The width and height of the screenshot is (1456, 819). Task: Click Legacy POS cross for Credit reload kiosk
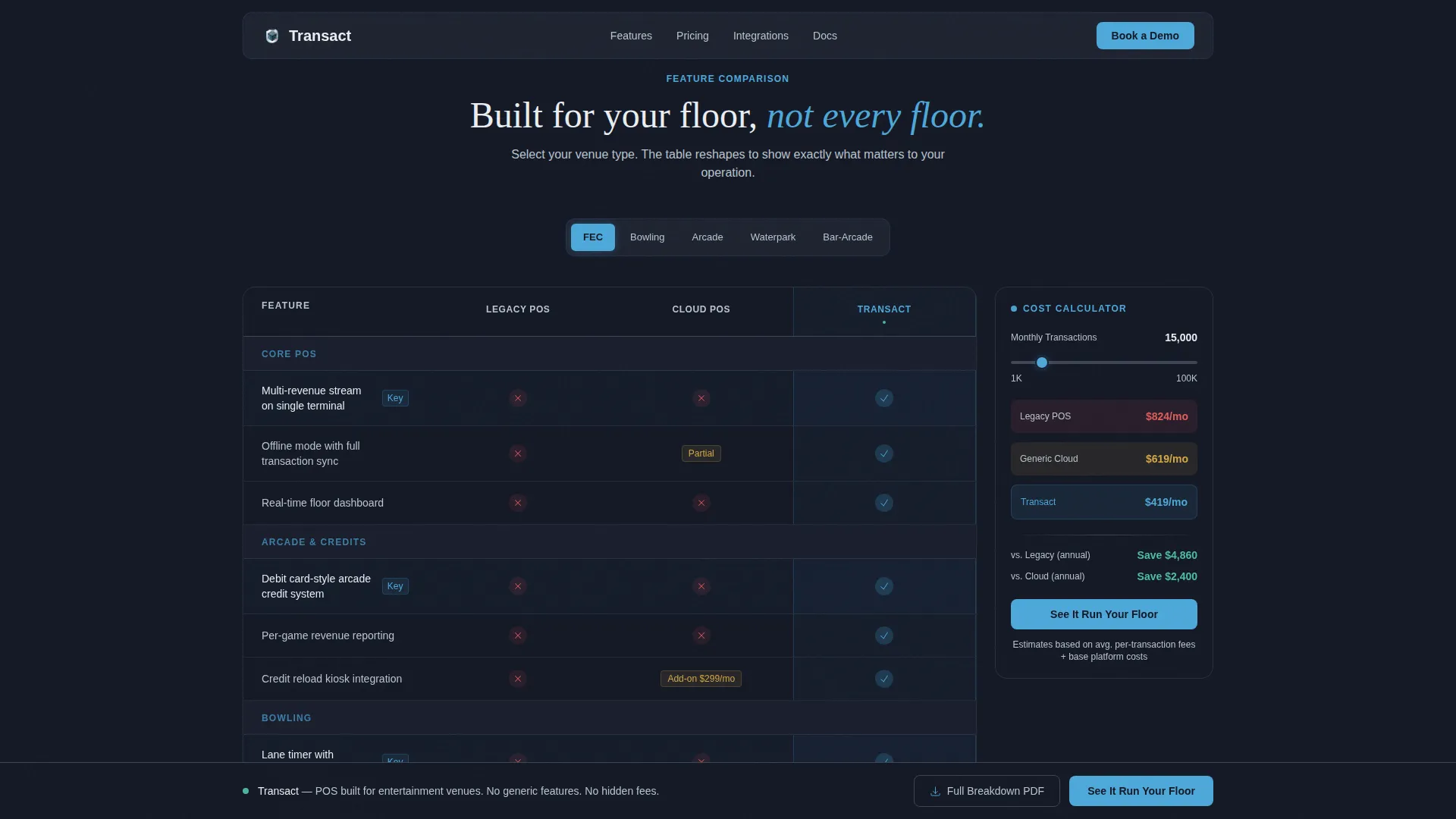pos(518,679)
